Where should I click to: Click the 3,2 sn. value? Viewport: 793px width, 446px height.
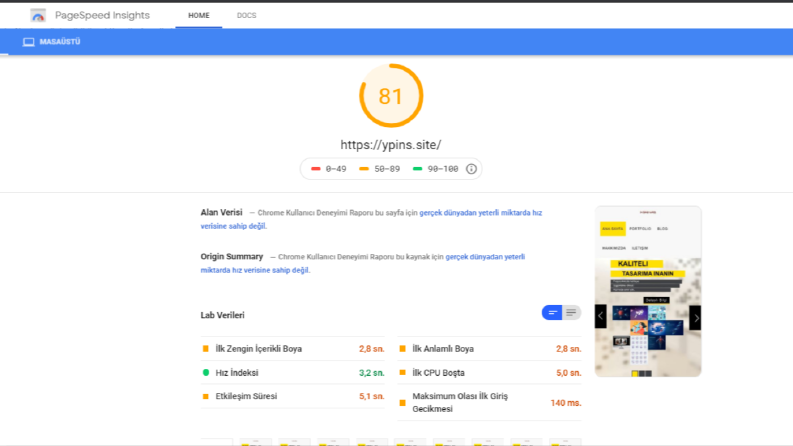(x=372, y=373)
